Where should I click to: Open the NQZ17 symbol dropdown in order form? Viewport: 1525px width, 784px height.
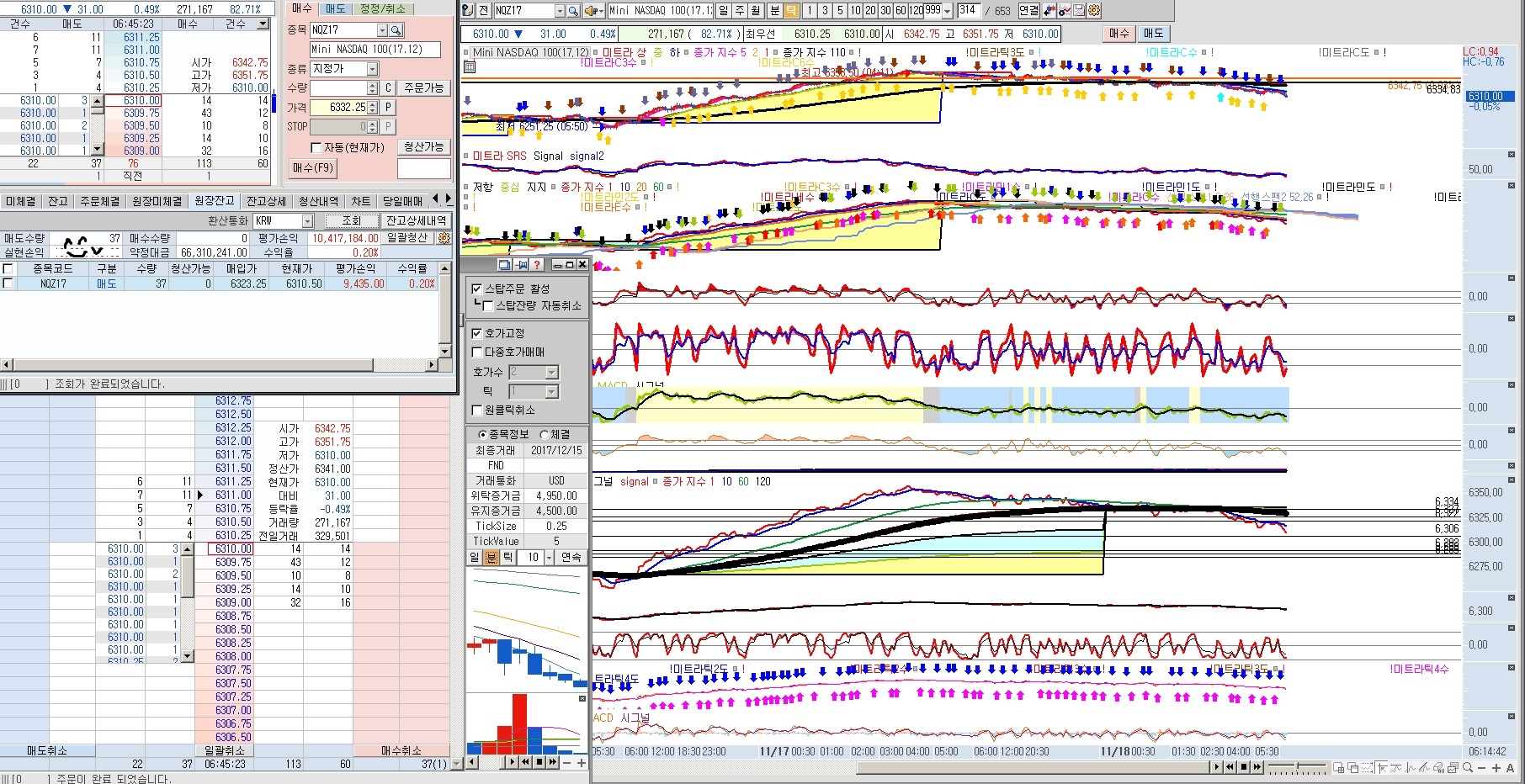pos(380,30)
